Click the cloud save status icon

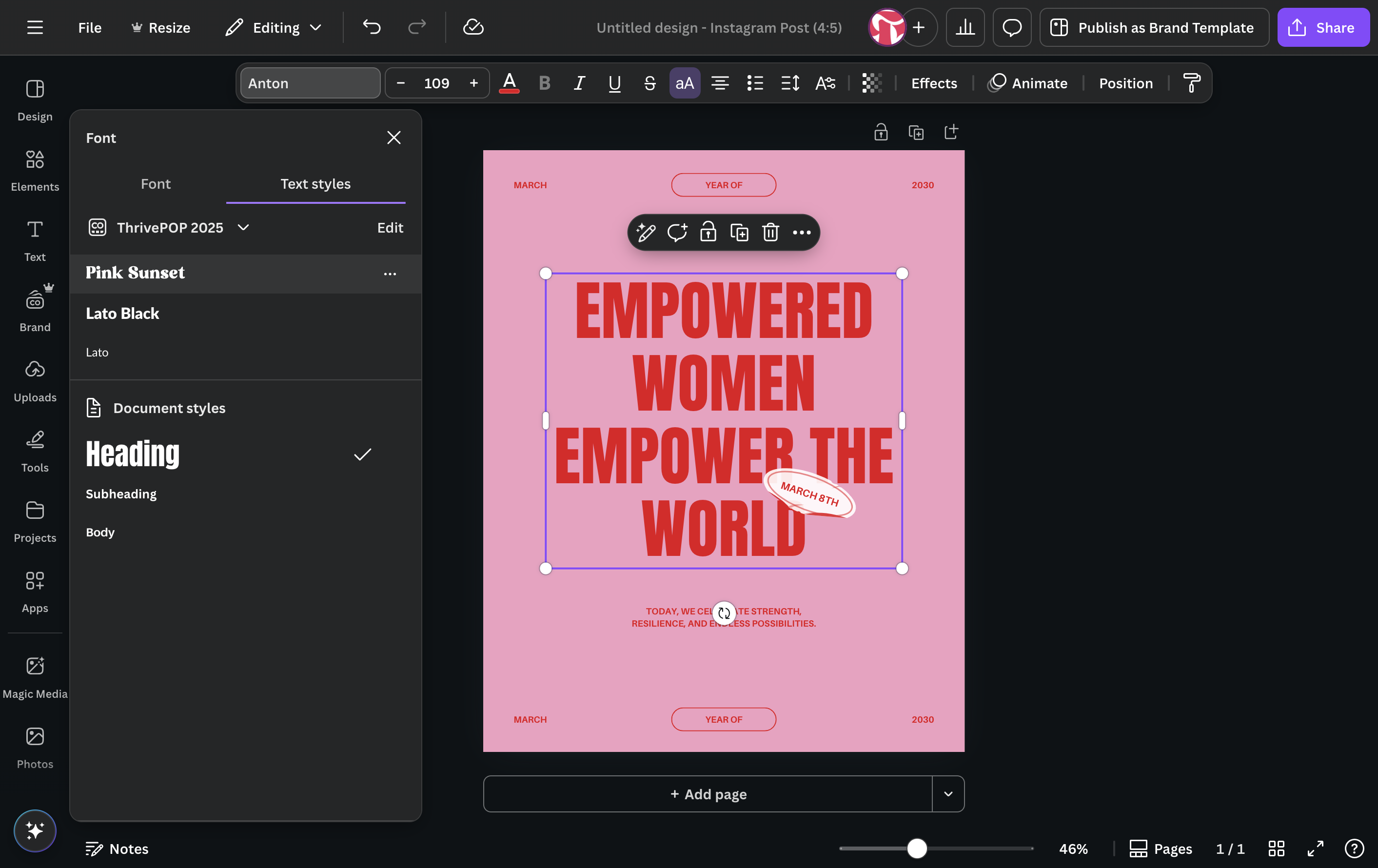click(x=472, y=27)
